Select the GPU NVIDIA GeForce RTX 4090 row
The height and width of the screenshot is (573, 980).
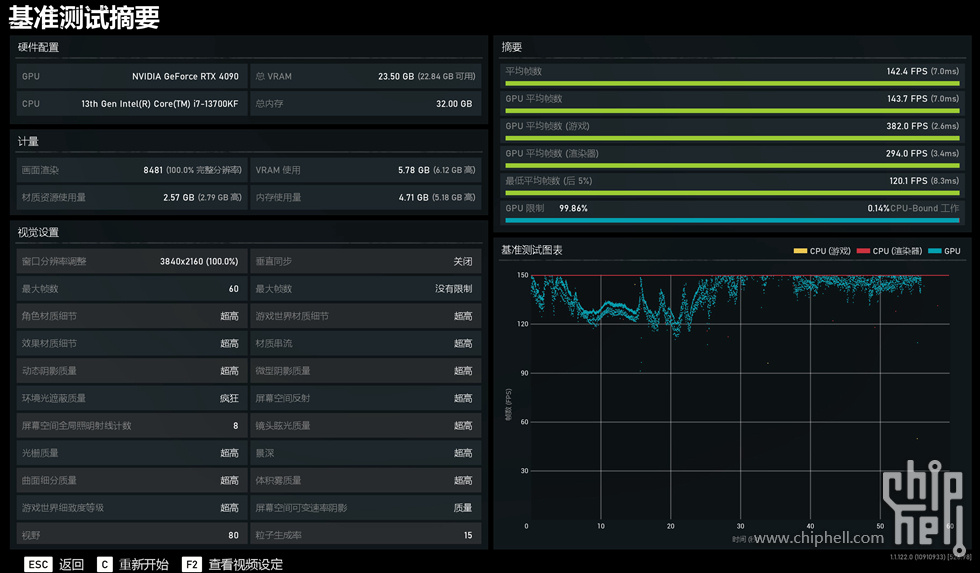pos(130,76)
